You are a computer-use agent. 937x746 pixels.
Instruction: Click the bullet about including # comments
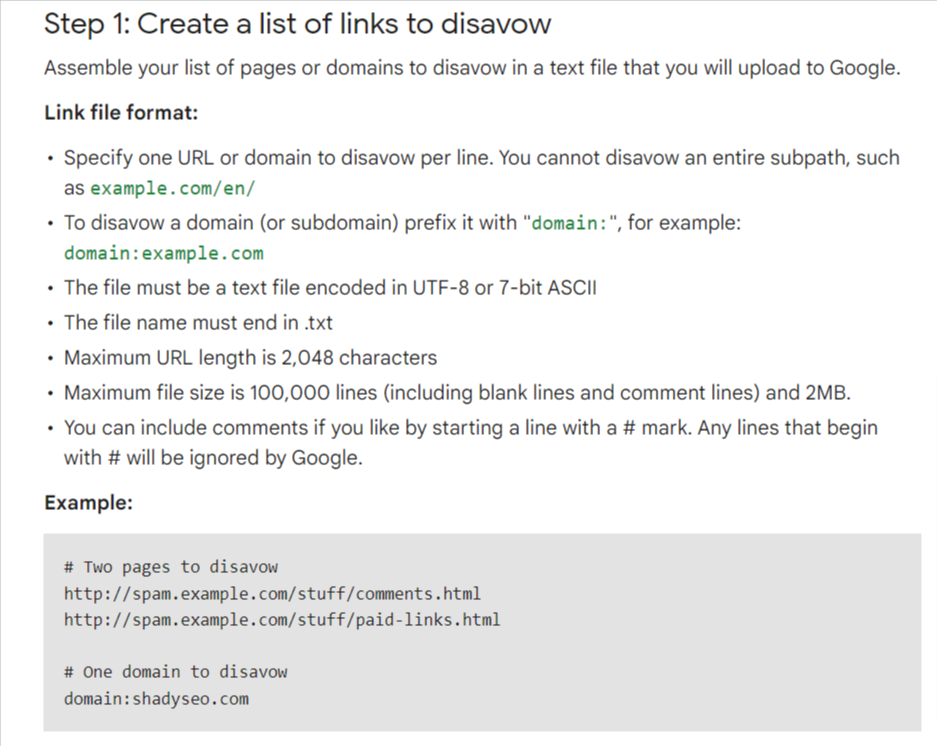coord(471,443)
